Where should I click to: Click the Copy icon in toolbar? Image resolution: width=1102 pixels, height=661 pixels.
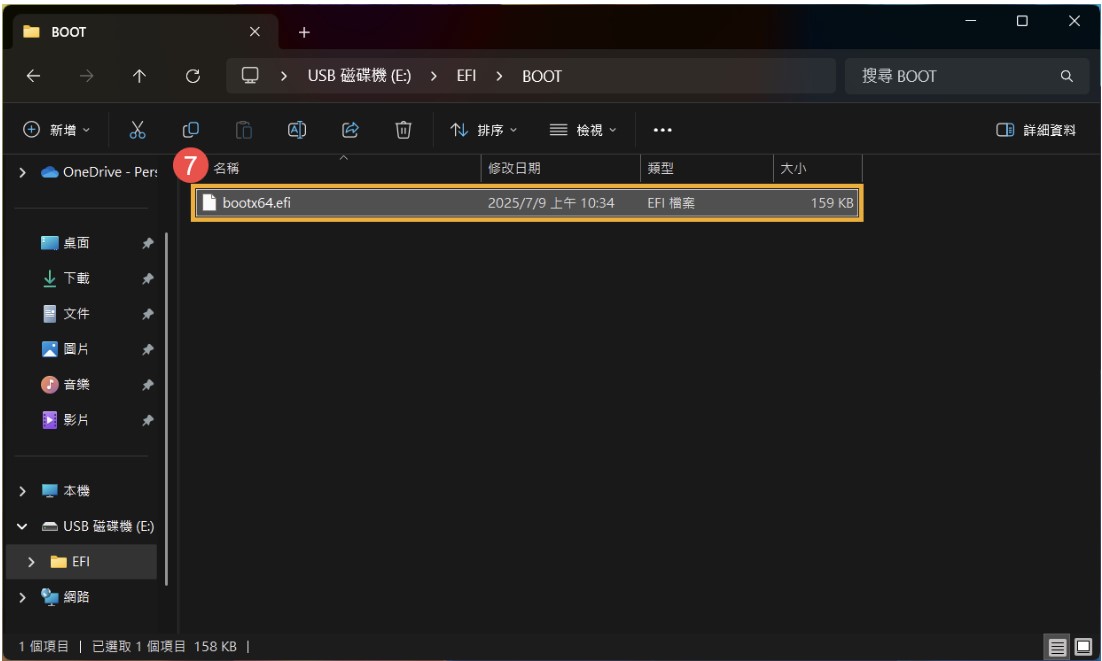coord(191,130)
